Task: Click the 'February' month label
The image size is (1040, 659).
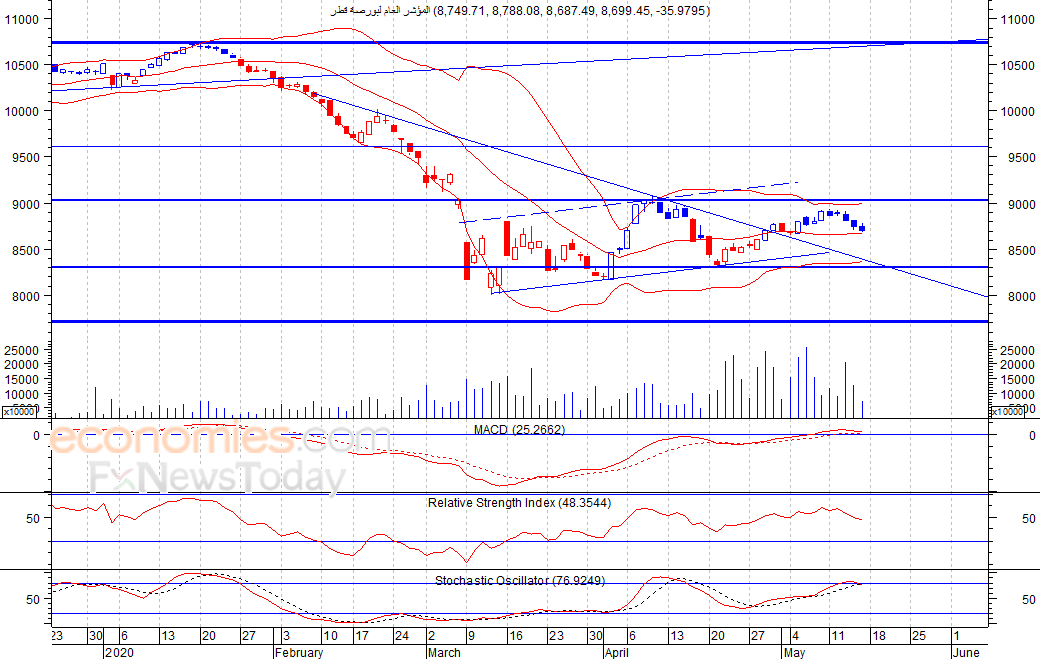Action: coord(299,652)
